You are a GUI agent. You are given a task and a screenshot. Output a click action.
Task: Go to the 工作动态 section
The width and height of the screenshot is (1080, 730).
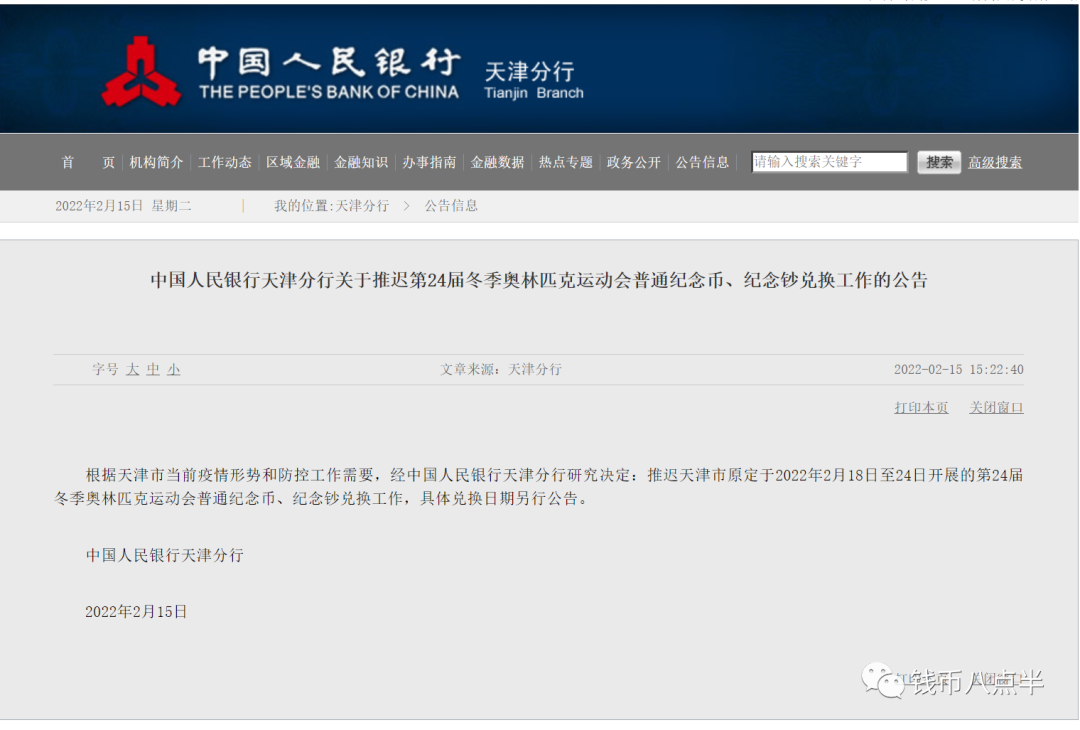[225, 163]
